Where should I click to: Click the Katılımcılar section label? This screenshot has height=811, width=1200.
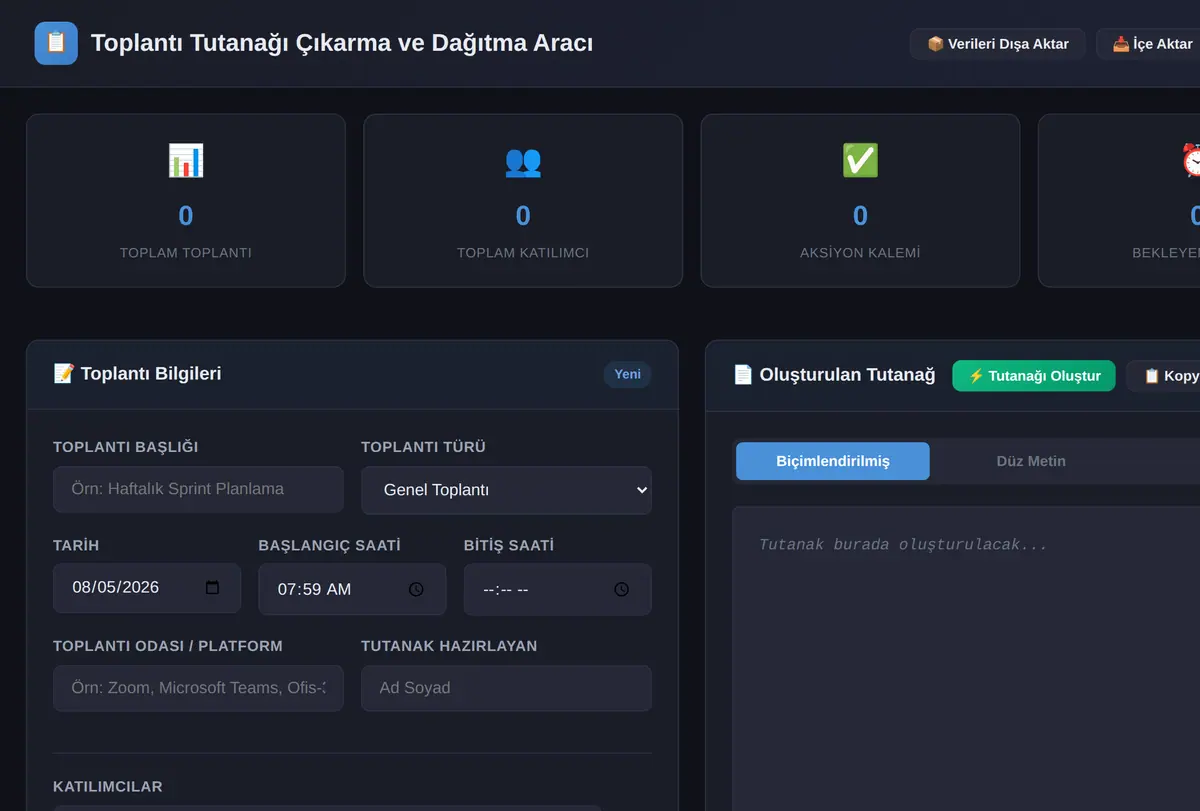click(x=108, y=787)
